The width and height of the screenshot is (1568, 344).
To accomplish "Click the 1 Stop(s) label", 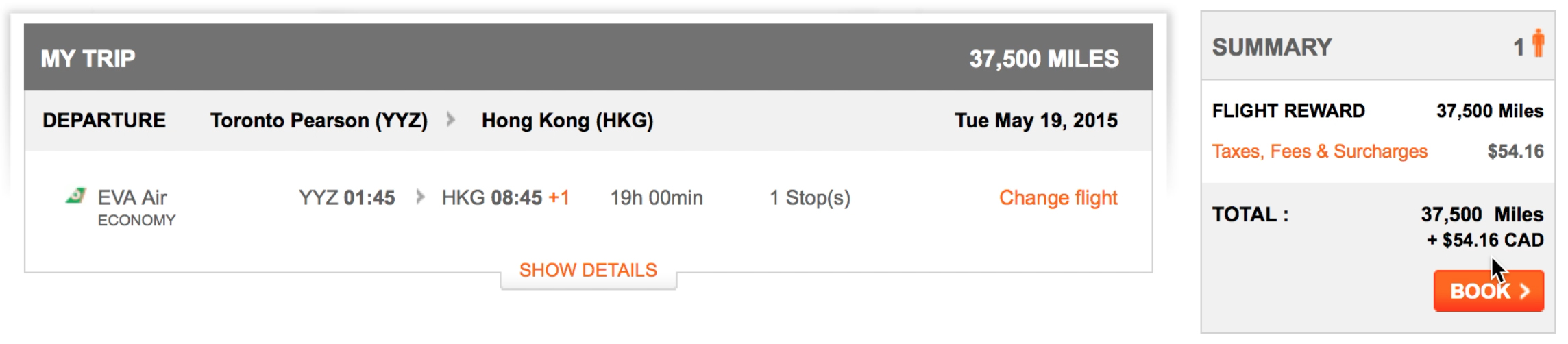I will 810,197.
